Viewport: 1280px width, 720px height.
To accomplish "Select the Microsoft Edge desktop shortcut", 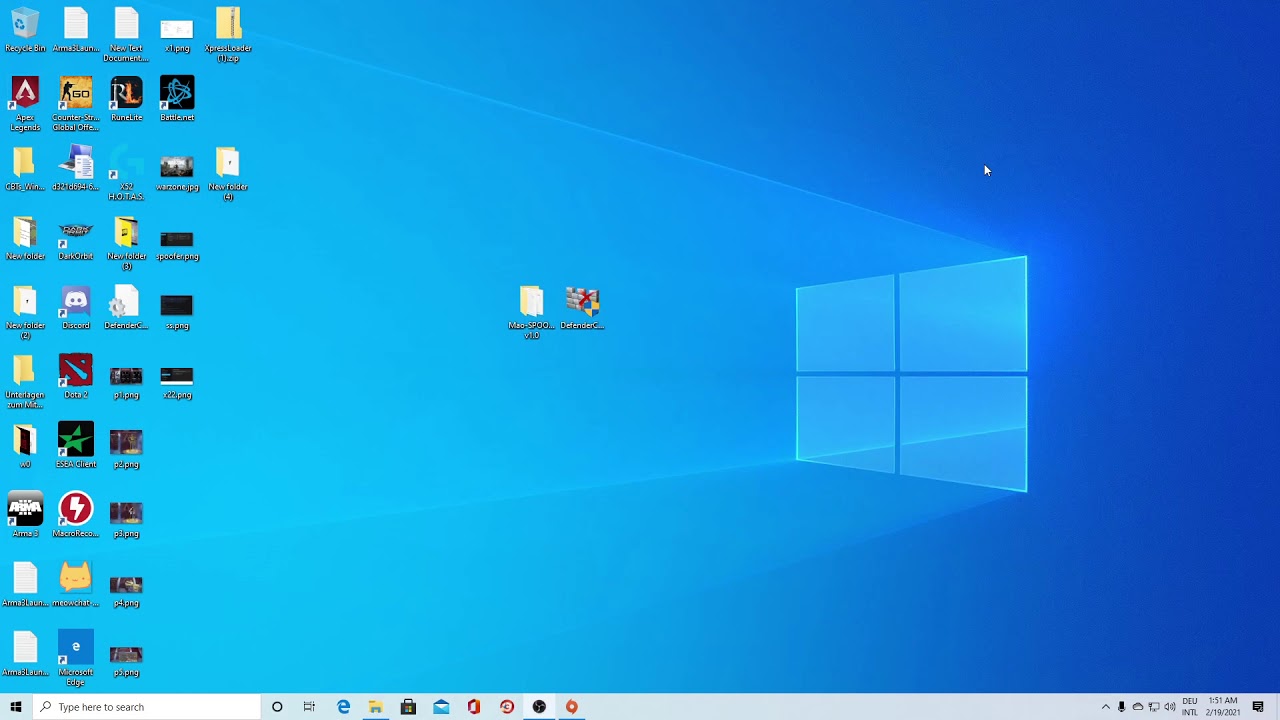I will [x=76, y=658].
